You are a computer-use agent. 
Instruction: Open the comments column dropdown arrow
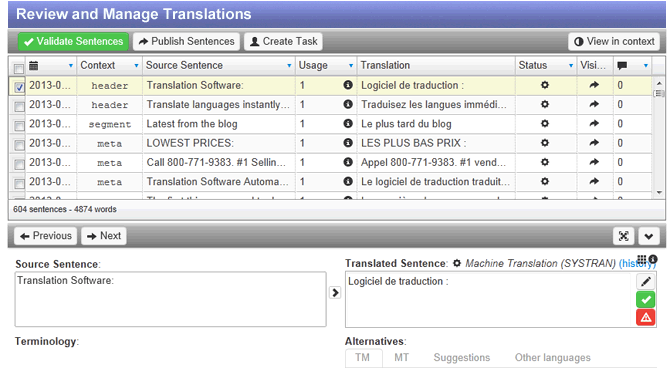pos(646,66)
